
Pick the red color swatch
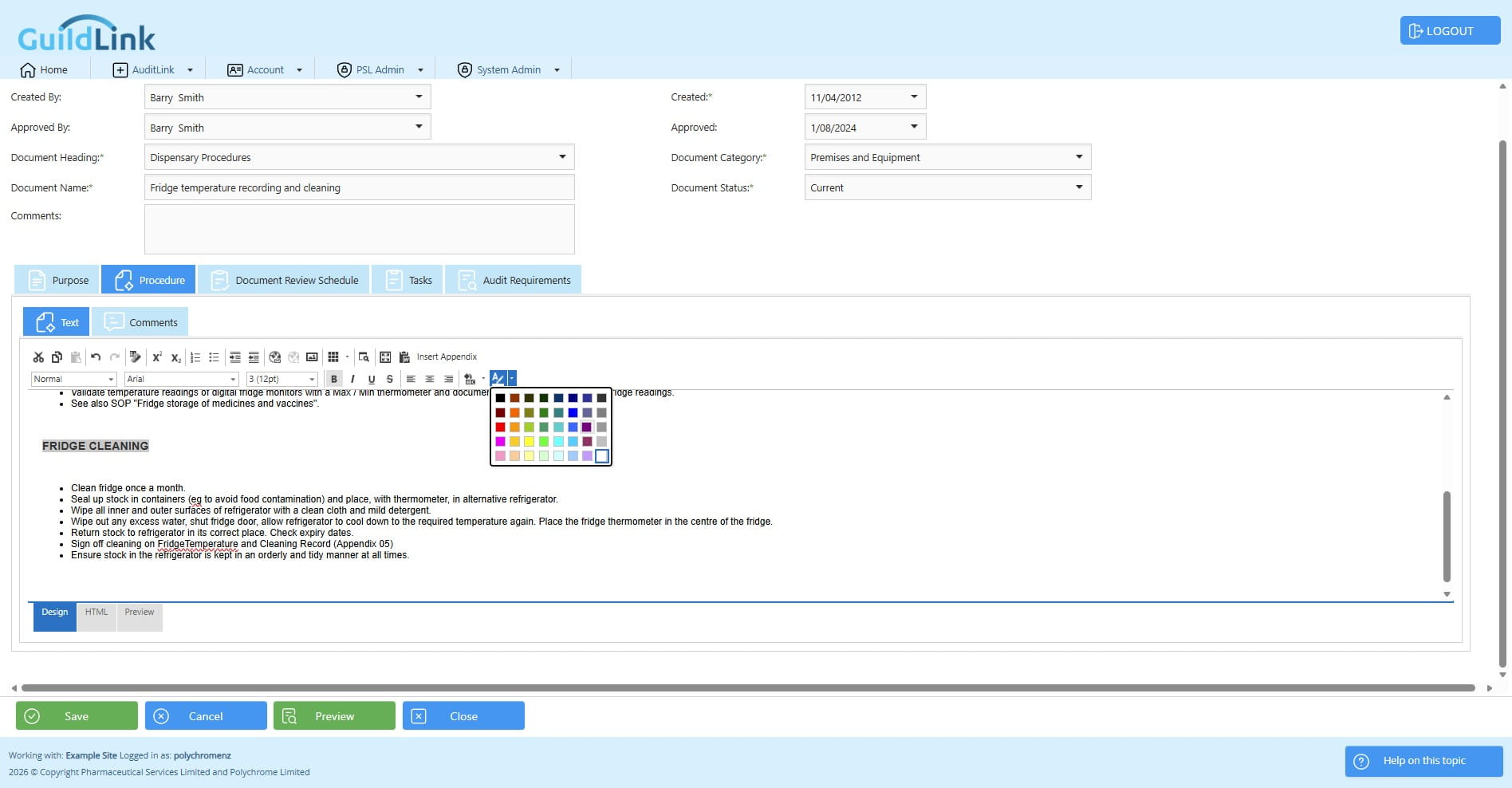500,427
